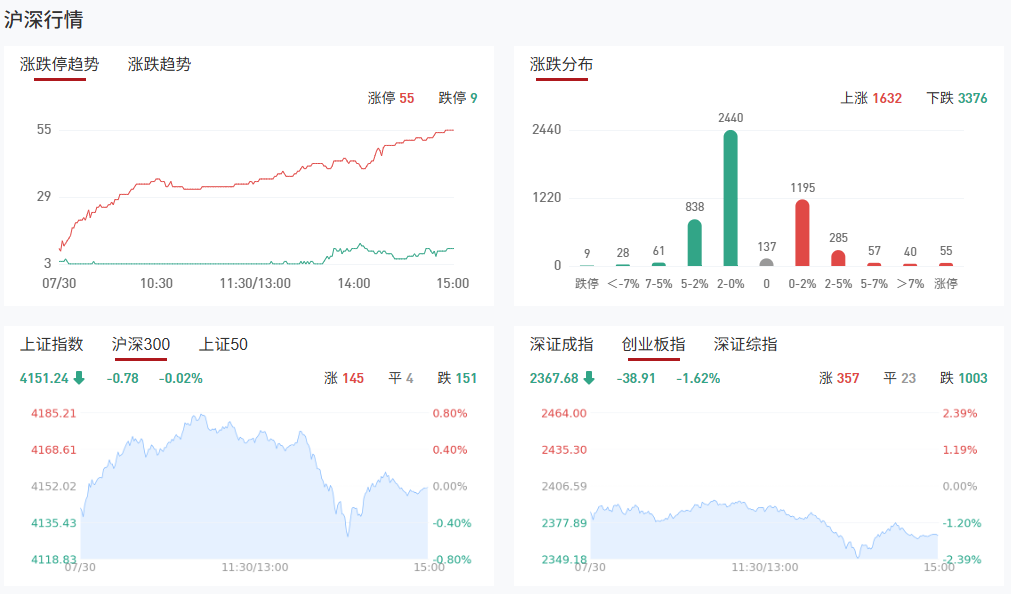Click the green down arrow beside 4151.24
The height and width of the screenshot is (594, 1011).
pos(79,378)
